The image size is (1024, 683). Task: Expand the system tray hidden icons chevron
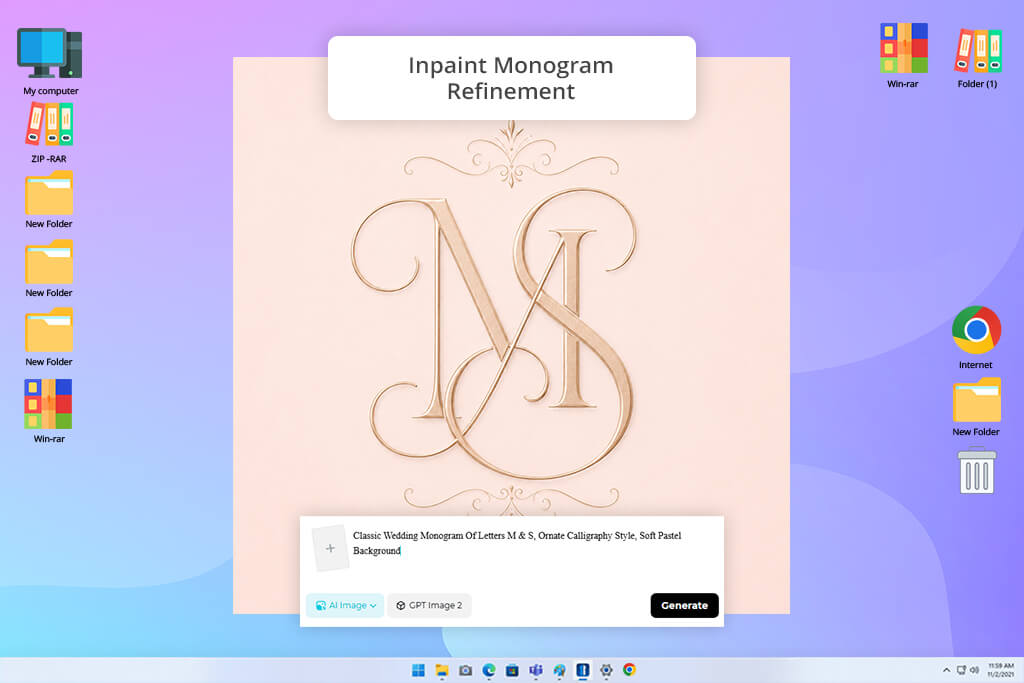click(946, 670)
